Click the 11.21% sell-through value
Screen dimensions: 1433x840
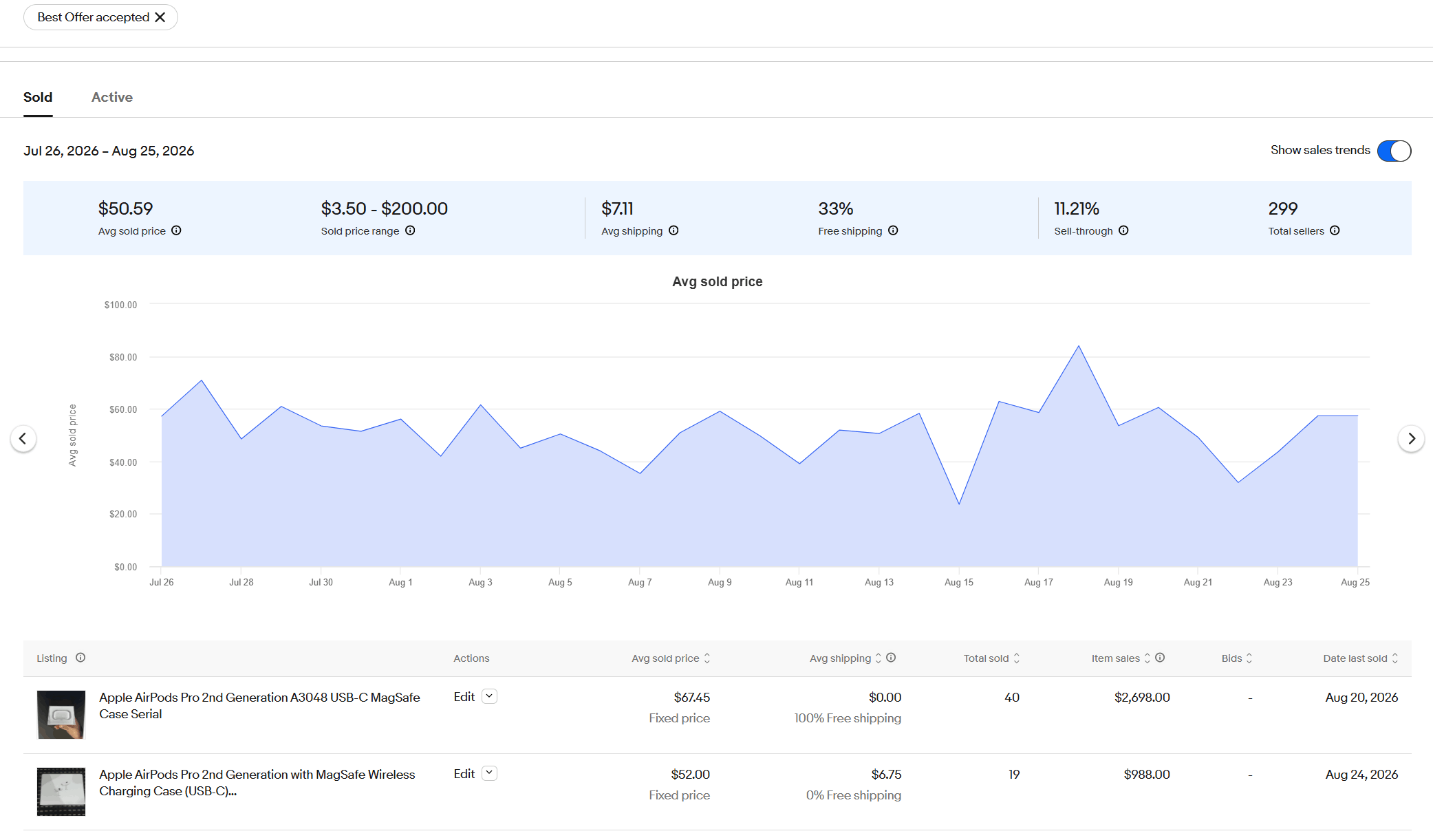pyautogui.click(x=1077, y=208)
